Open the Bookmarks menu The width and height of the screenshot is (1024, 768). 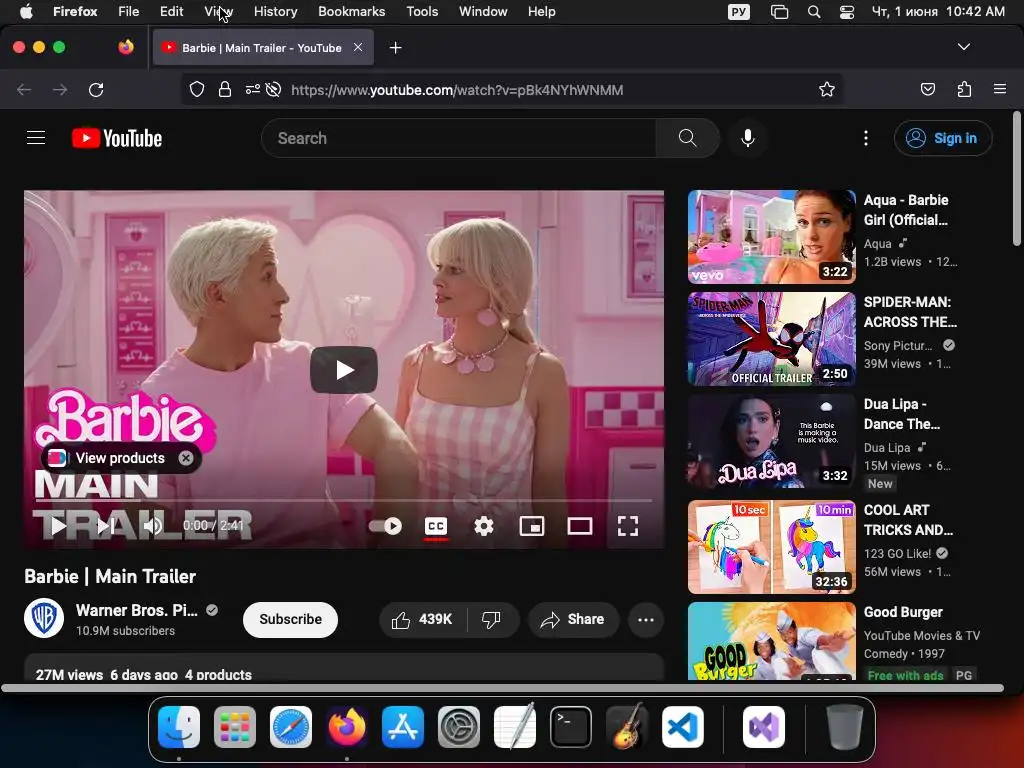coord(351,11)
